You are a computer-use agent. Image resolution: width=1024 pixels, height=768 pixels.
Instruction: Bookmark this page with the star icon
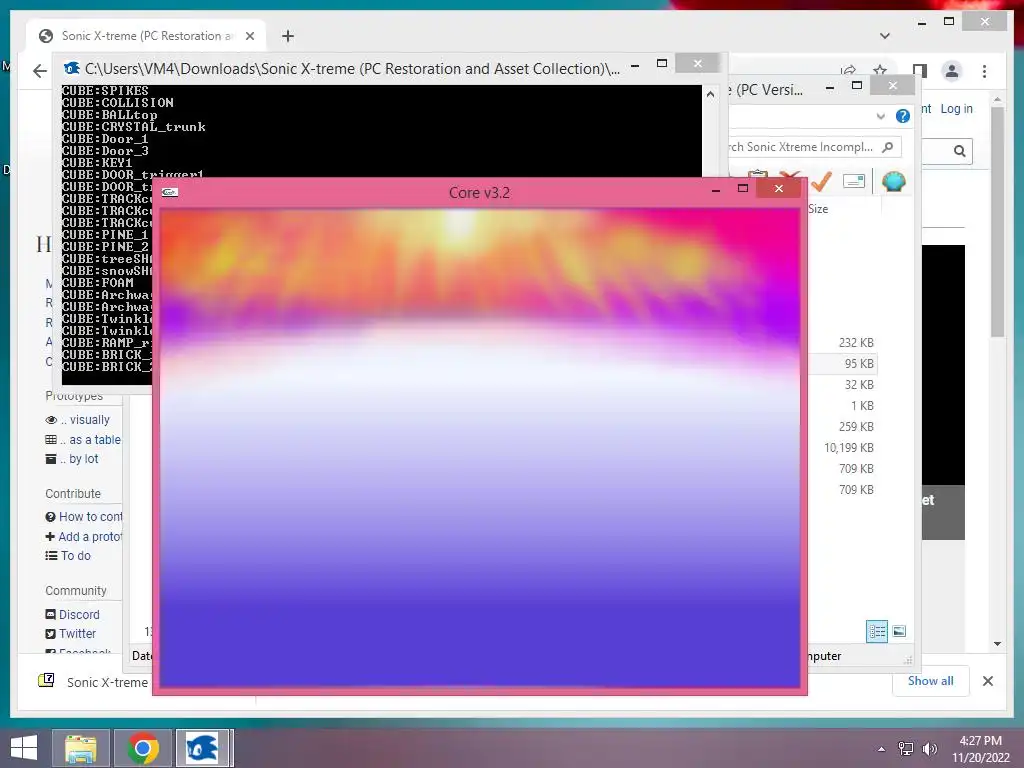[x=880, y=71]
